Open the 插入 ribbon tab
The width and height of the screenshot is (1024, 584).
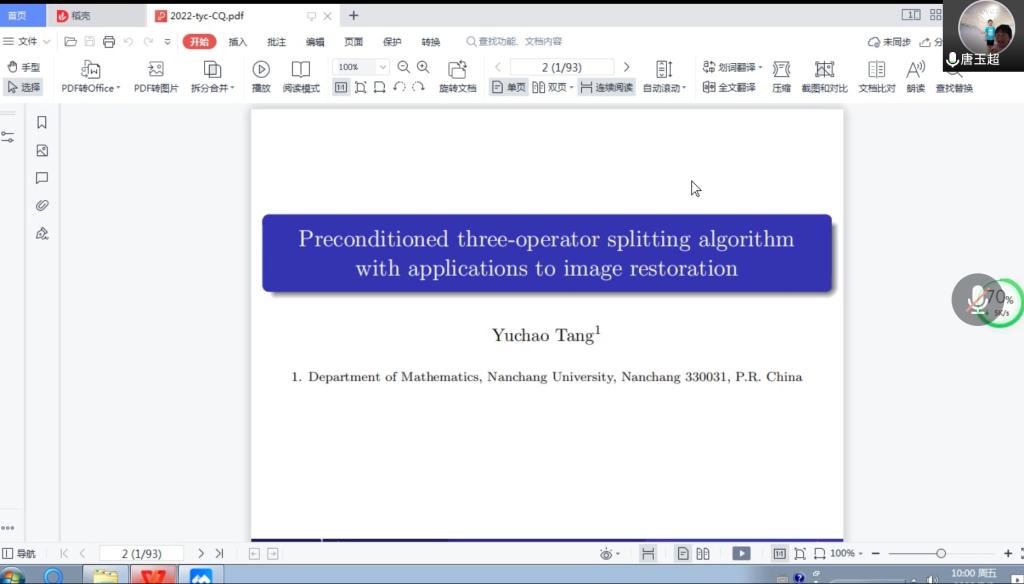tap(238, 42)
